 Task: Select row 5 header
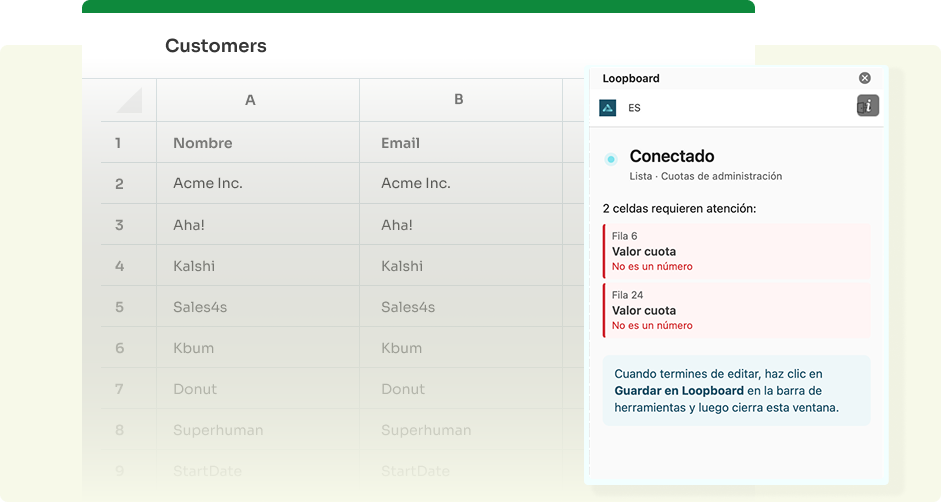coord(128,307)
